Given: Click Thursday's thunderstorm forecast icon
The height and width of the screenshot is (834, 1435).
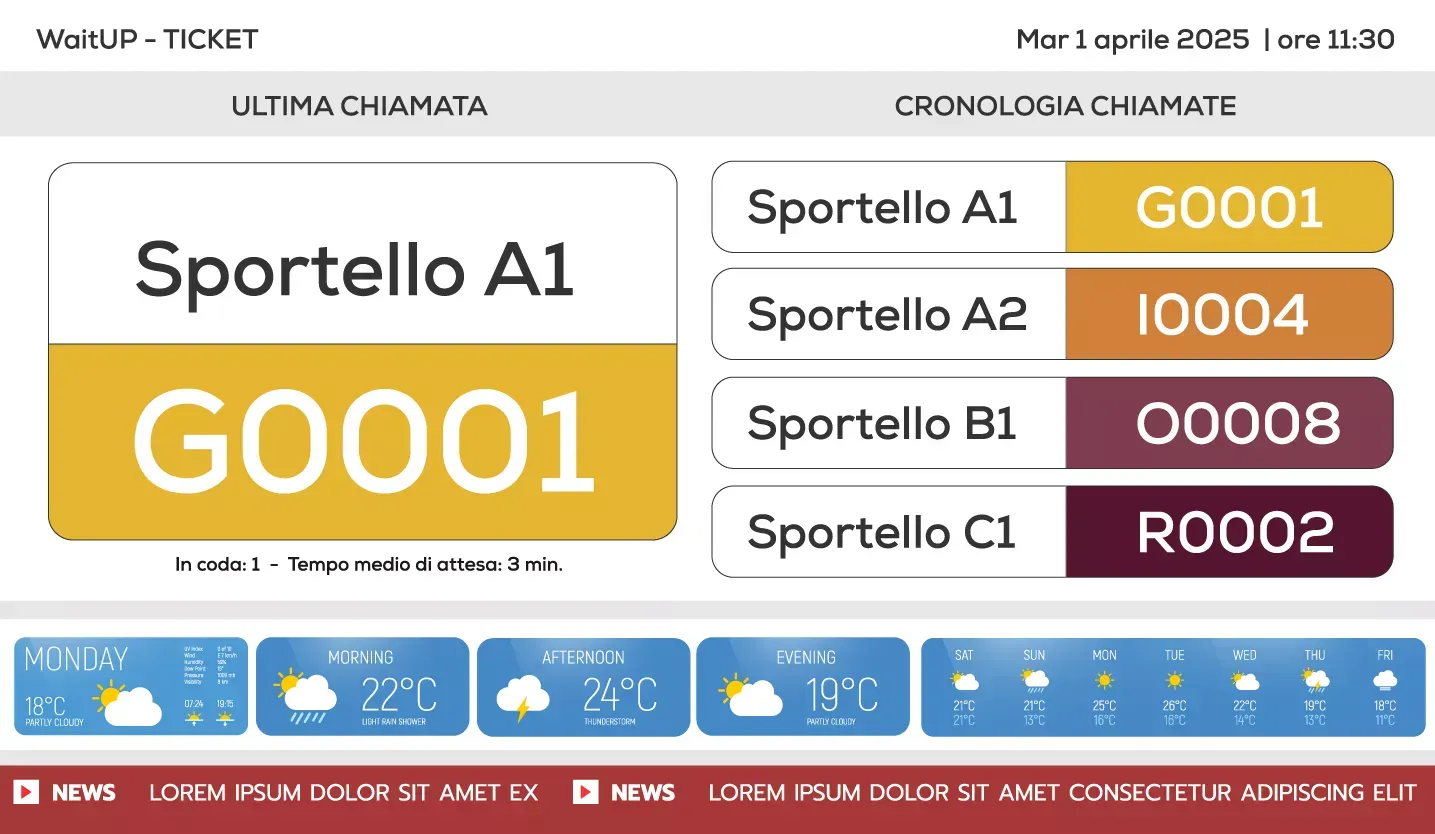Looking at the screenshot, I should click(1314, 681).
